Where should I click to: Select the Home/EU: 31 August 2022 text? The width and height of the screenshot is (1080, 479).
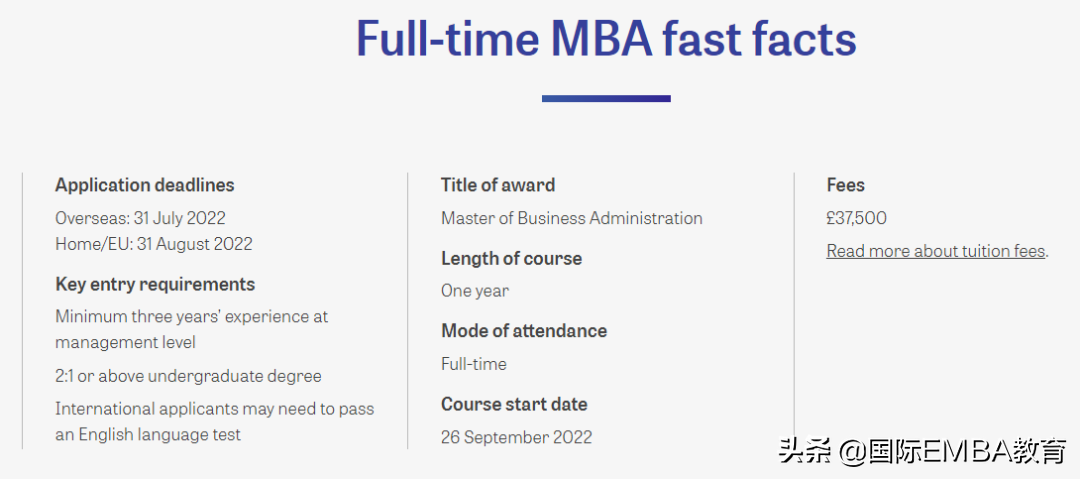click(154, 244)
